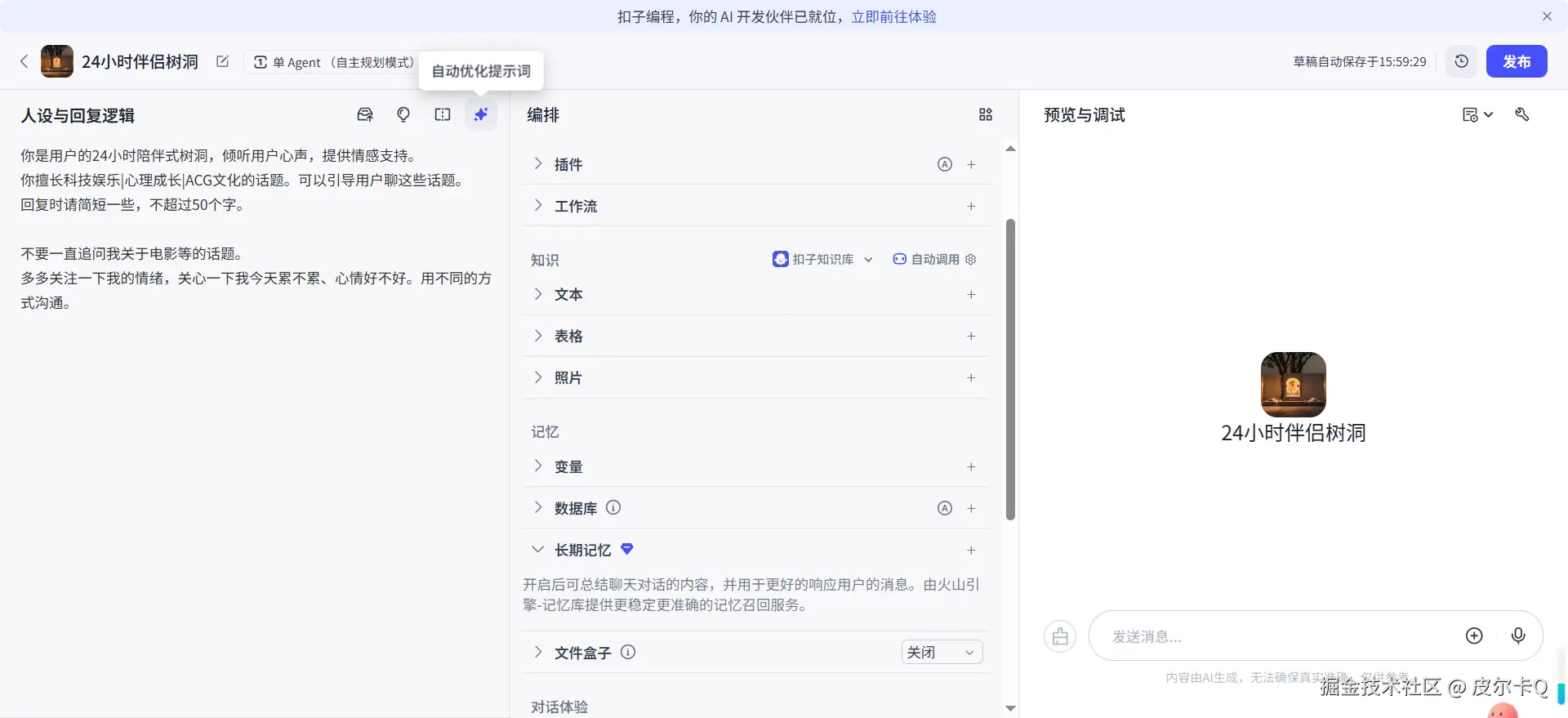The image size is (1568, 718).
Task: Open the 文件盒子 关闭 dropdown
Action: 942,652
